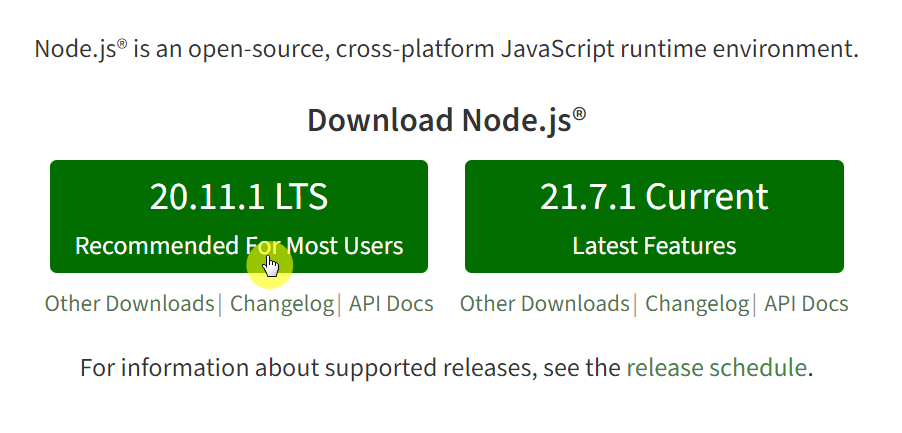Download Node.js 20.11.1 LTS

[239, 216]
